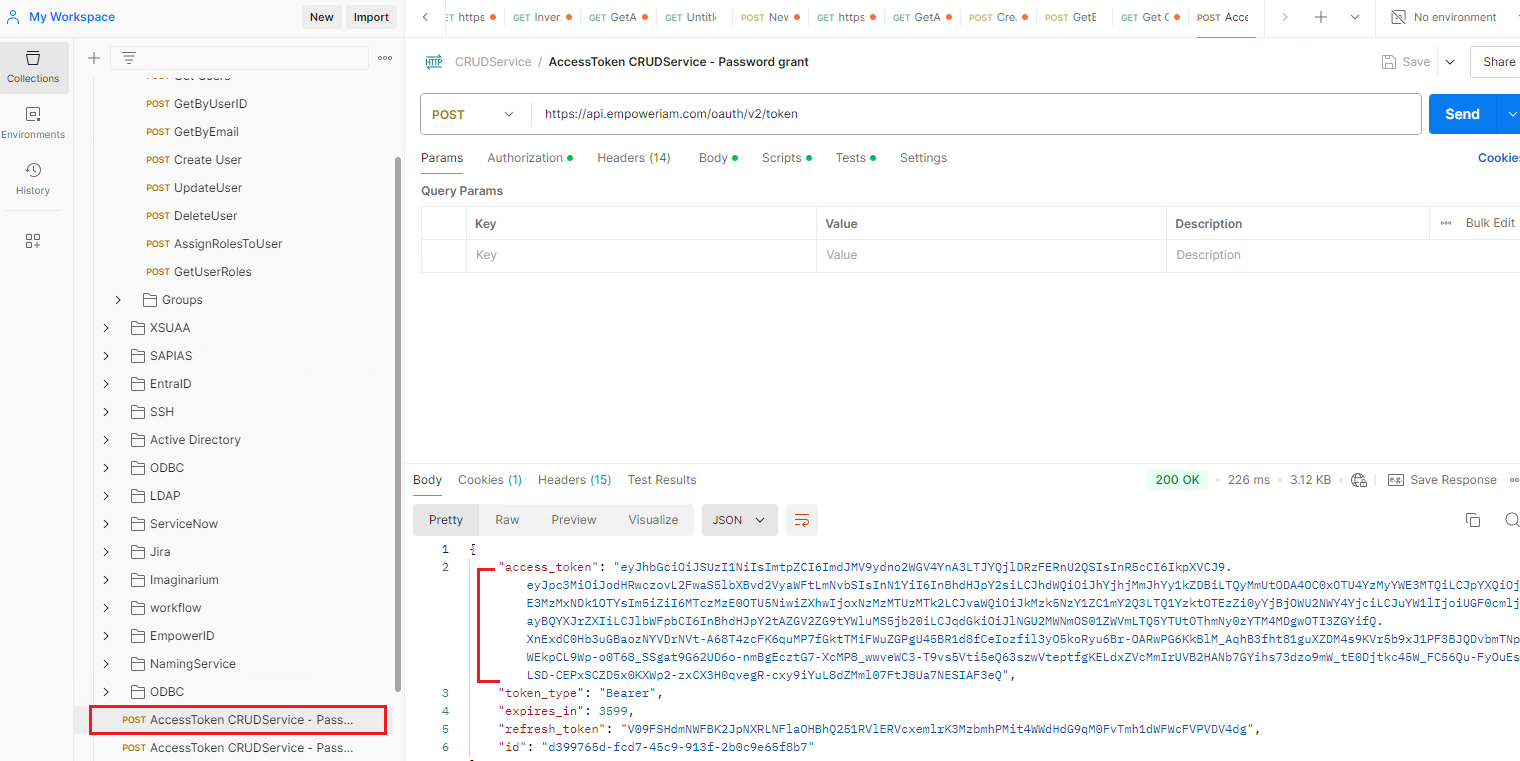Click the Save button

pos(1406,62)
